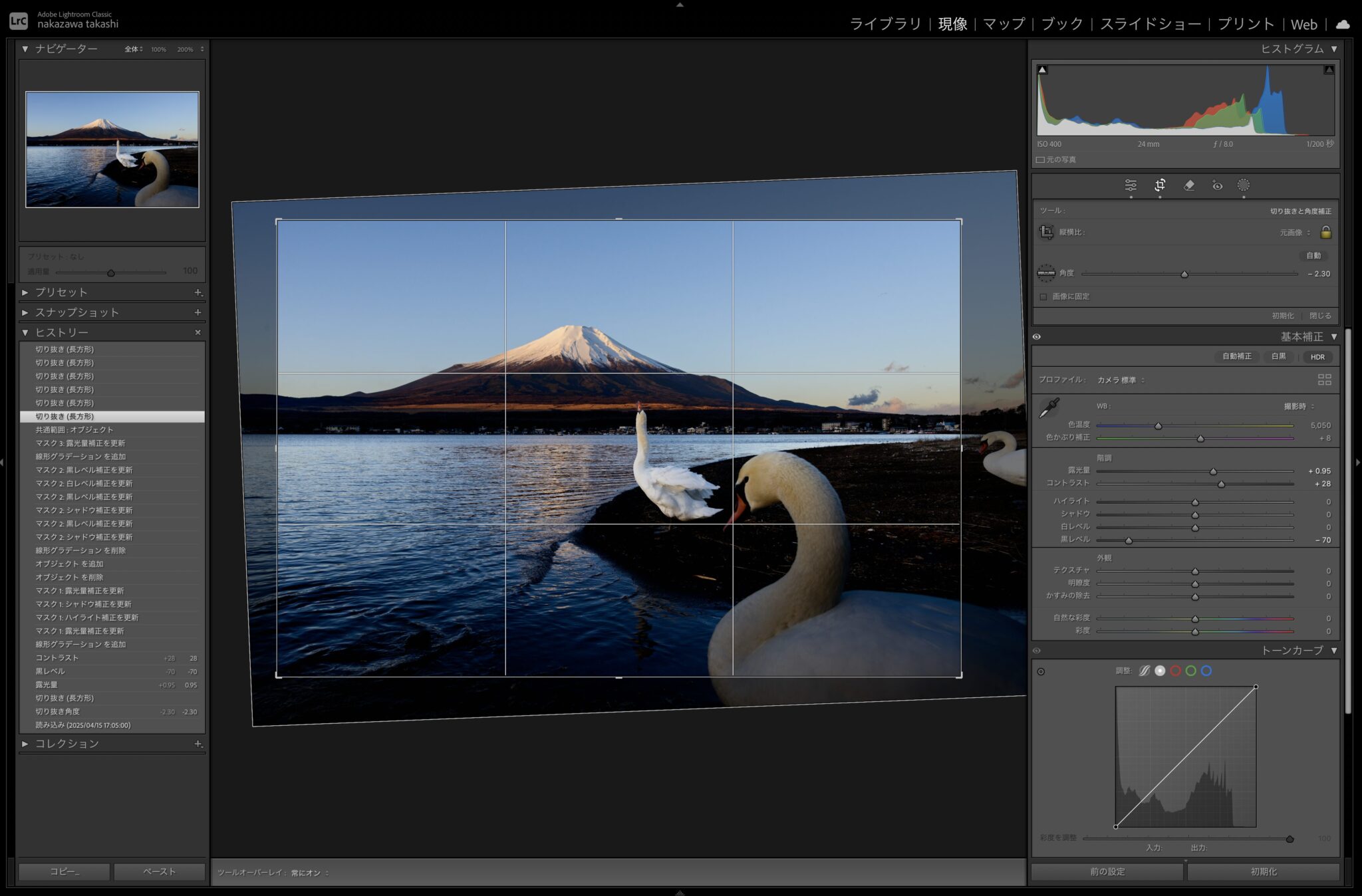Image resolution: width=1362 pixels, height=896 pixels.
Task: Select the red channel tone curve circle
Action: point(1175,671)
